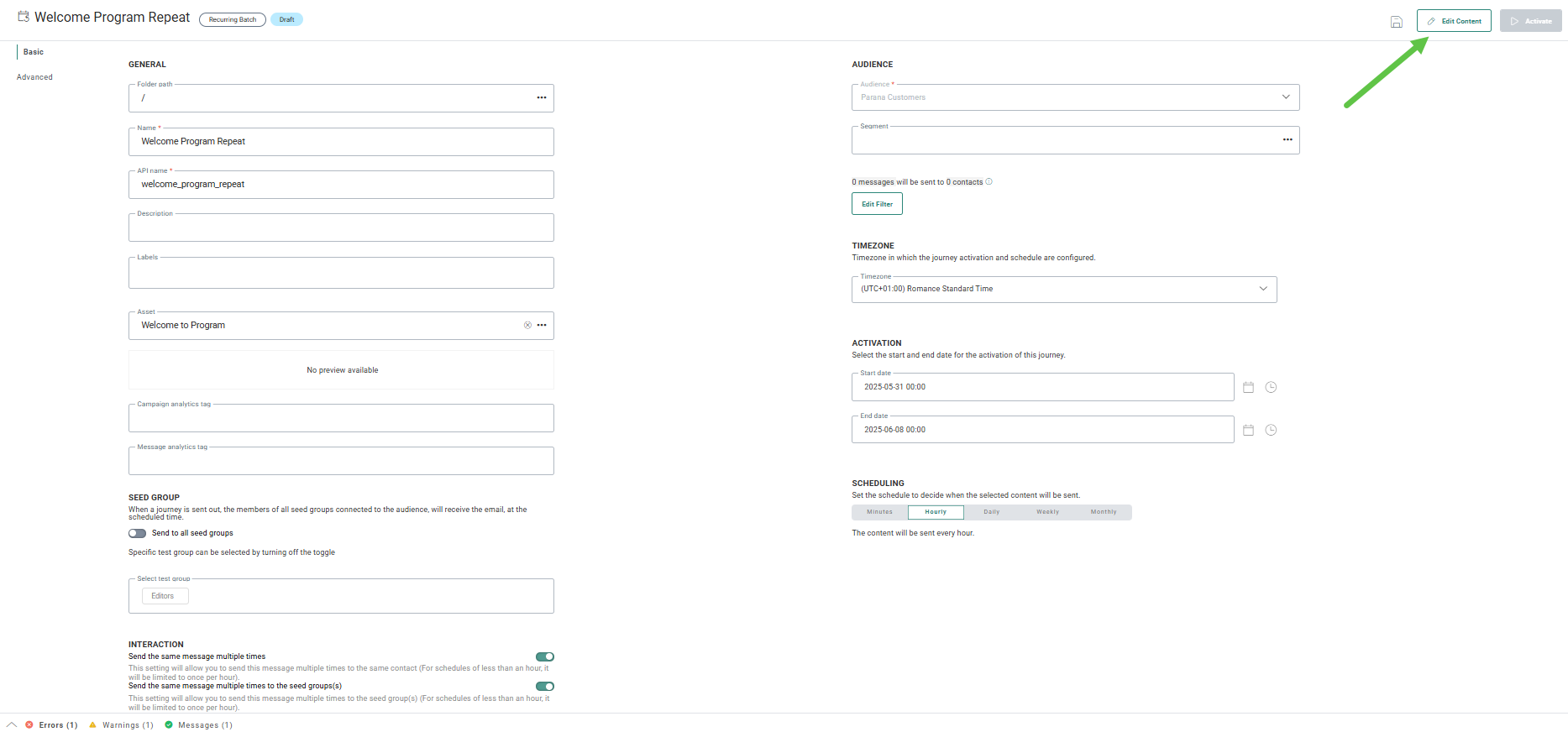Enable Send to all seed groups
Image resolution: width=1568 pixels, height=732 pixels.
137,534
